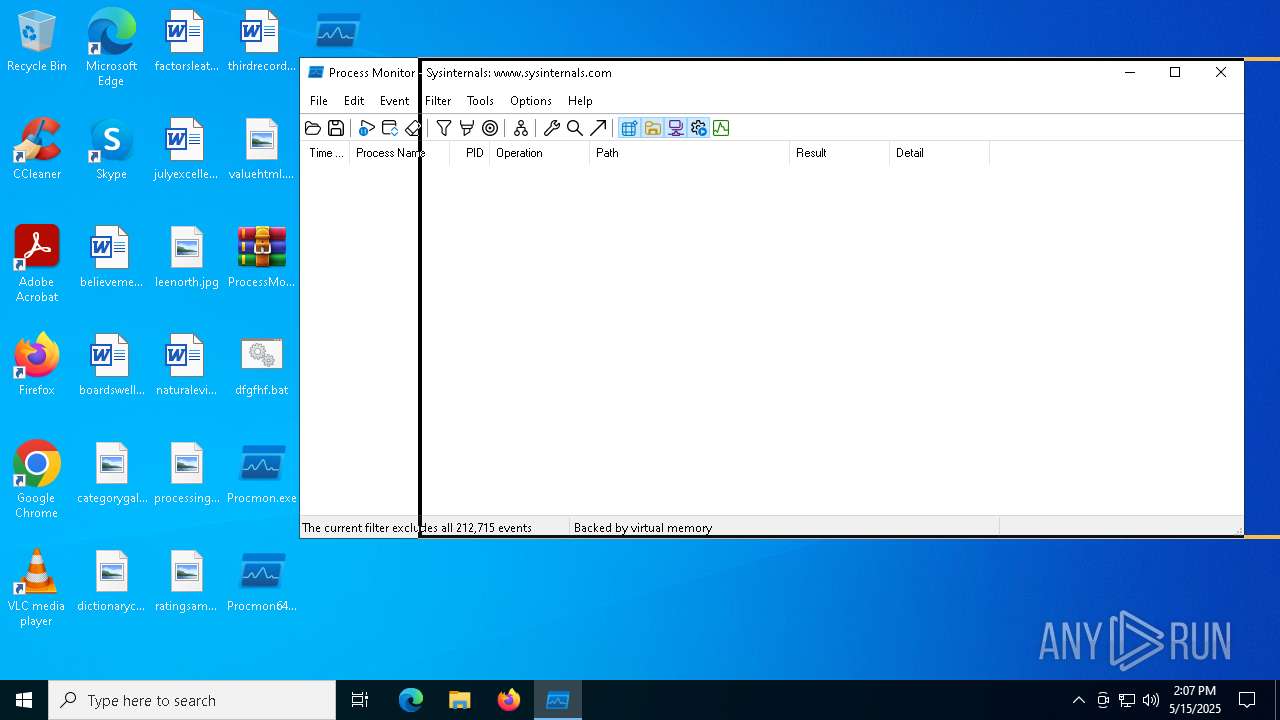Click the Time column header

325,153
